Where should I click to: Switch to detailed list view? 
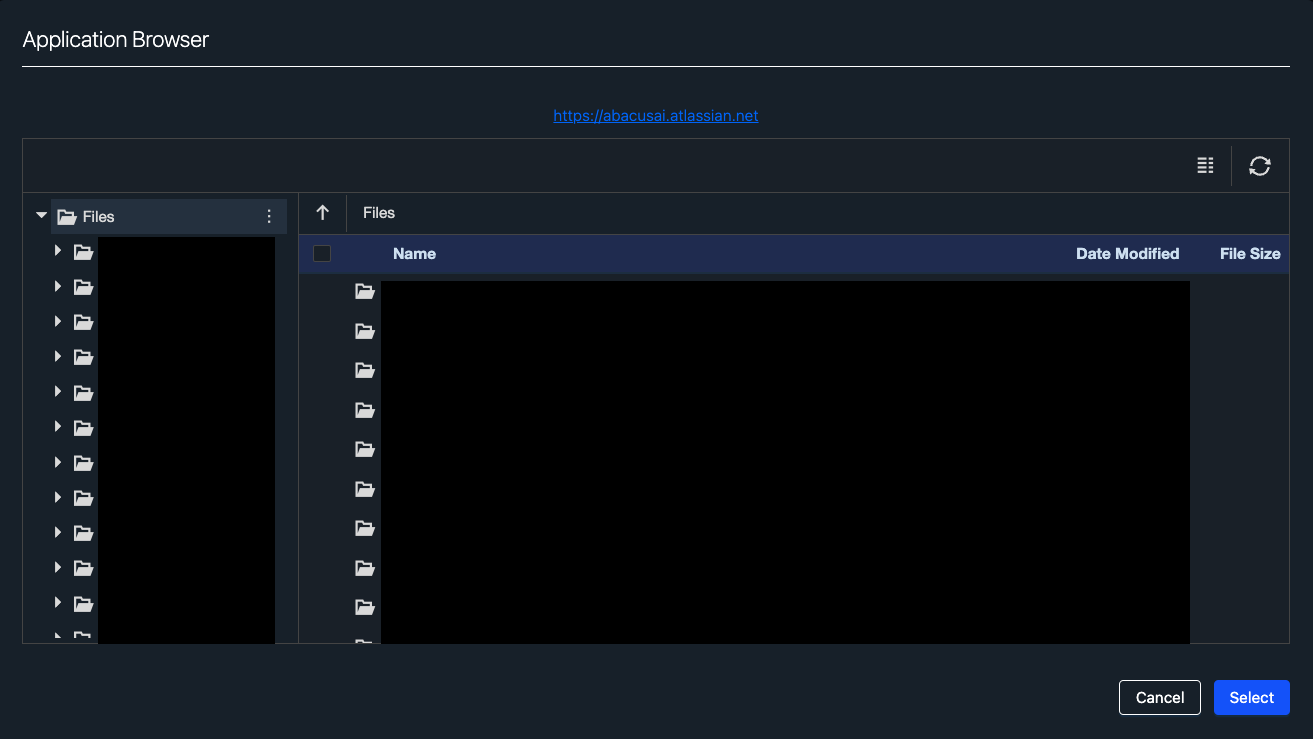(1205, 165)
